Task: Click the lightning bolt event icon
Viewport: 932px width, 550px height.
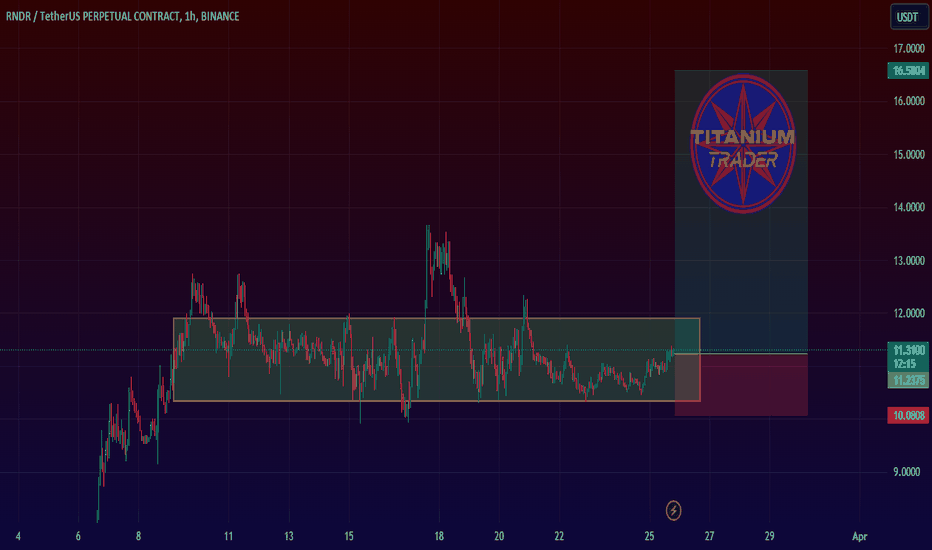Action: [673, 510]
